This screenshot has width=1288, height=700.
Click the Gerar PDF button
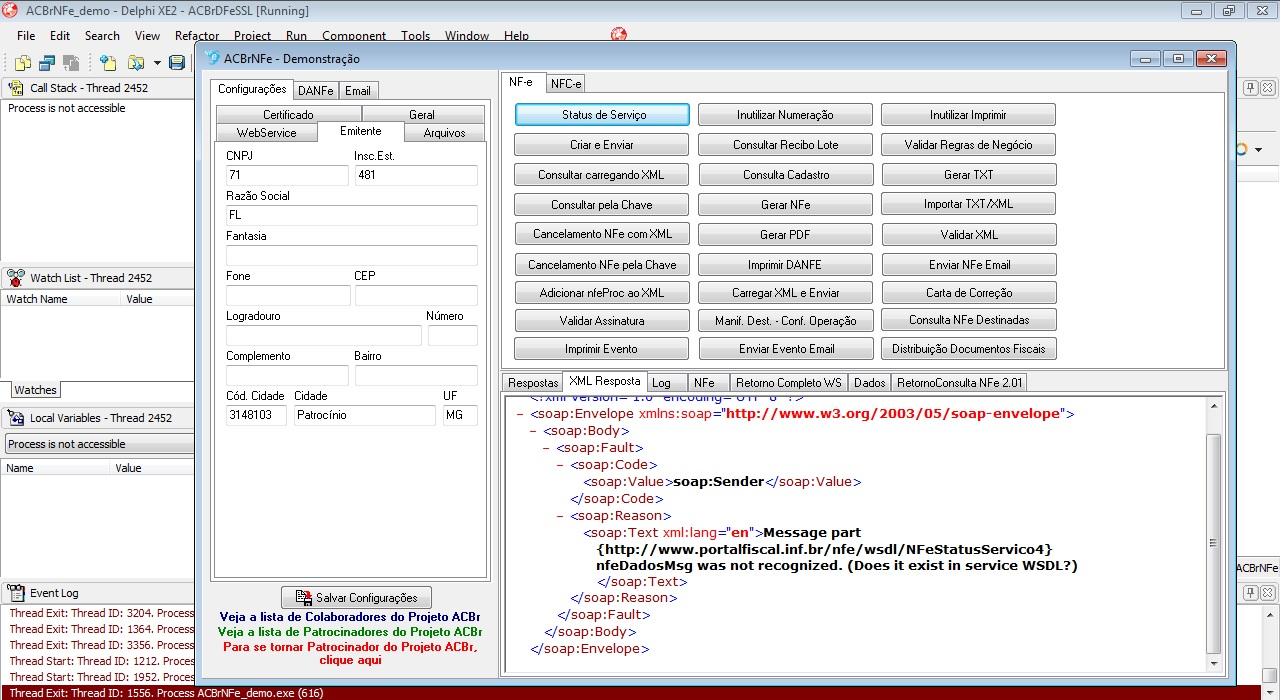(785, 235)
